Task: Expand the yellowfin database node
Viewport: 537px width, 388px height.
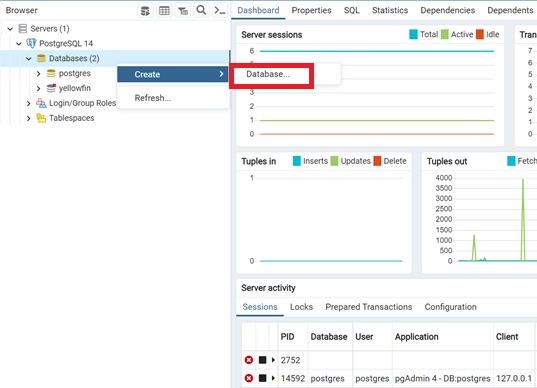Action: click(38, 88)
